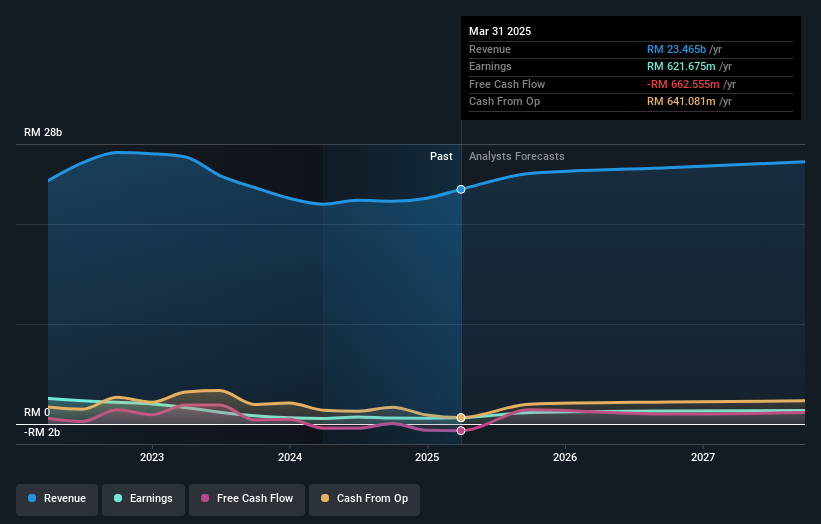Click the 2025 x-axis label
The width and height of the screenshot is (821, 524).
point(427,458)
